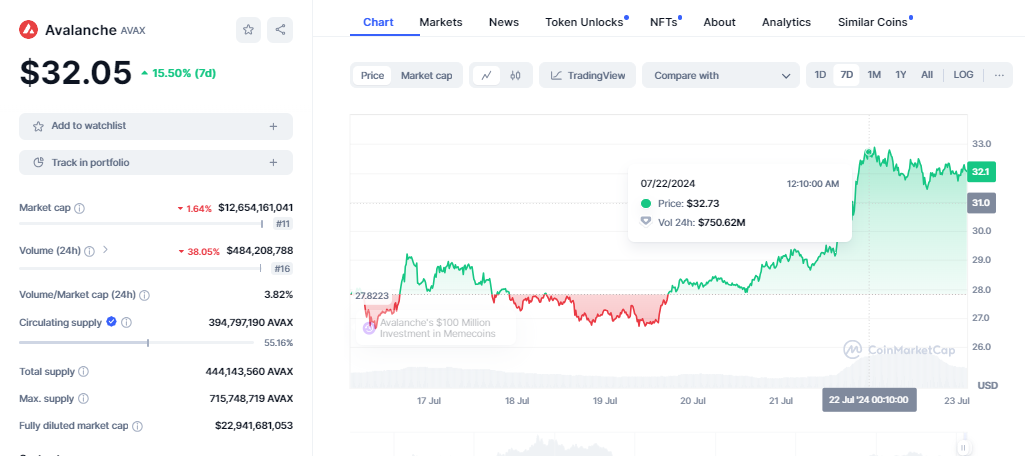Screen dimensions: 1025x456
Task: Open the NFTs tab
Action: (x=664, y=22)
